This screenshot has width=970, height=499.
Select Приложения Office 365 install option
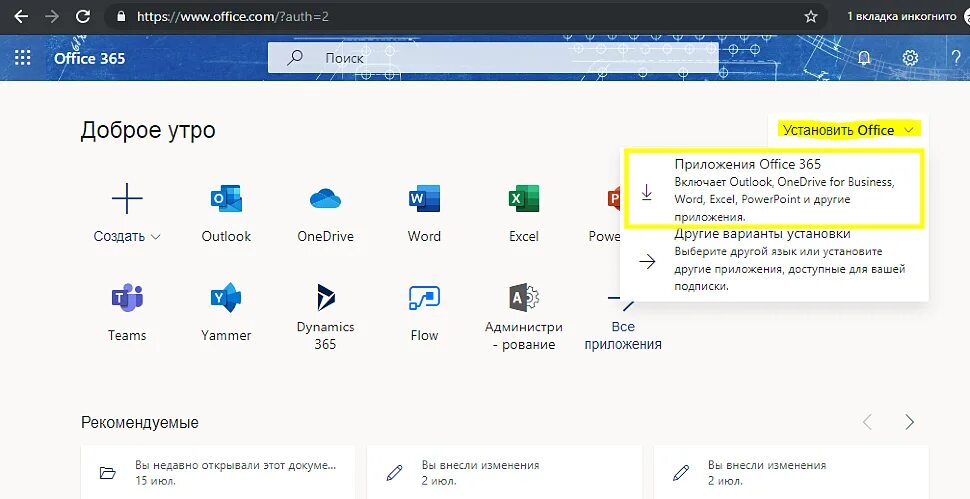point(774,189)
